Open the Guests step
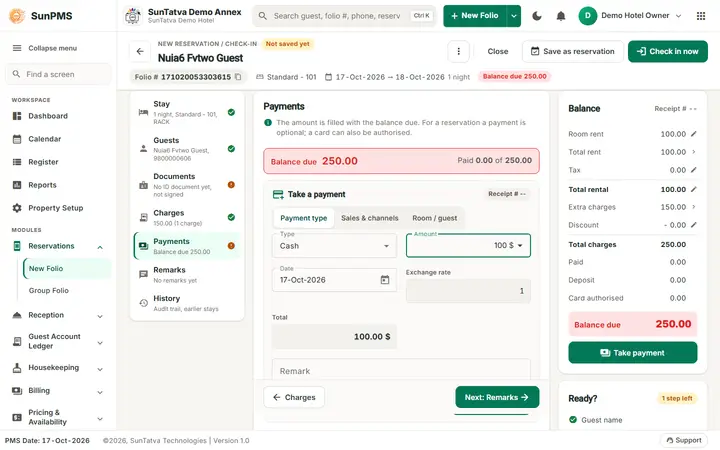The height and width of the screenshot is (450, 720). coord(187,149)
